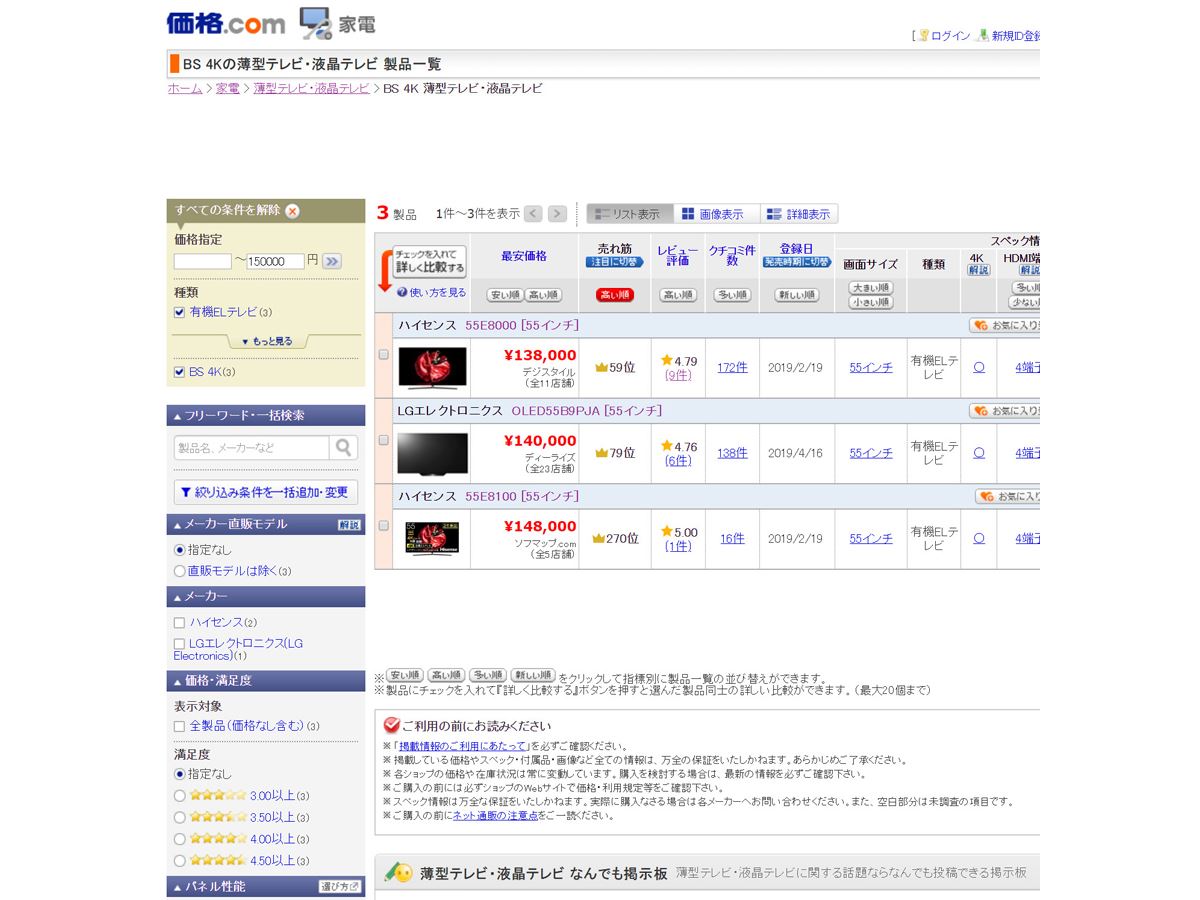This screenshot has height=900, width=1200.
Task: Check the 55E8100 compare checkbox
Action: 383,525
